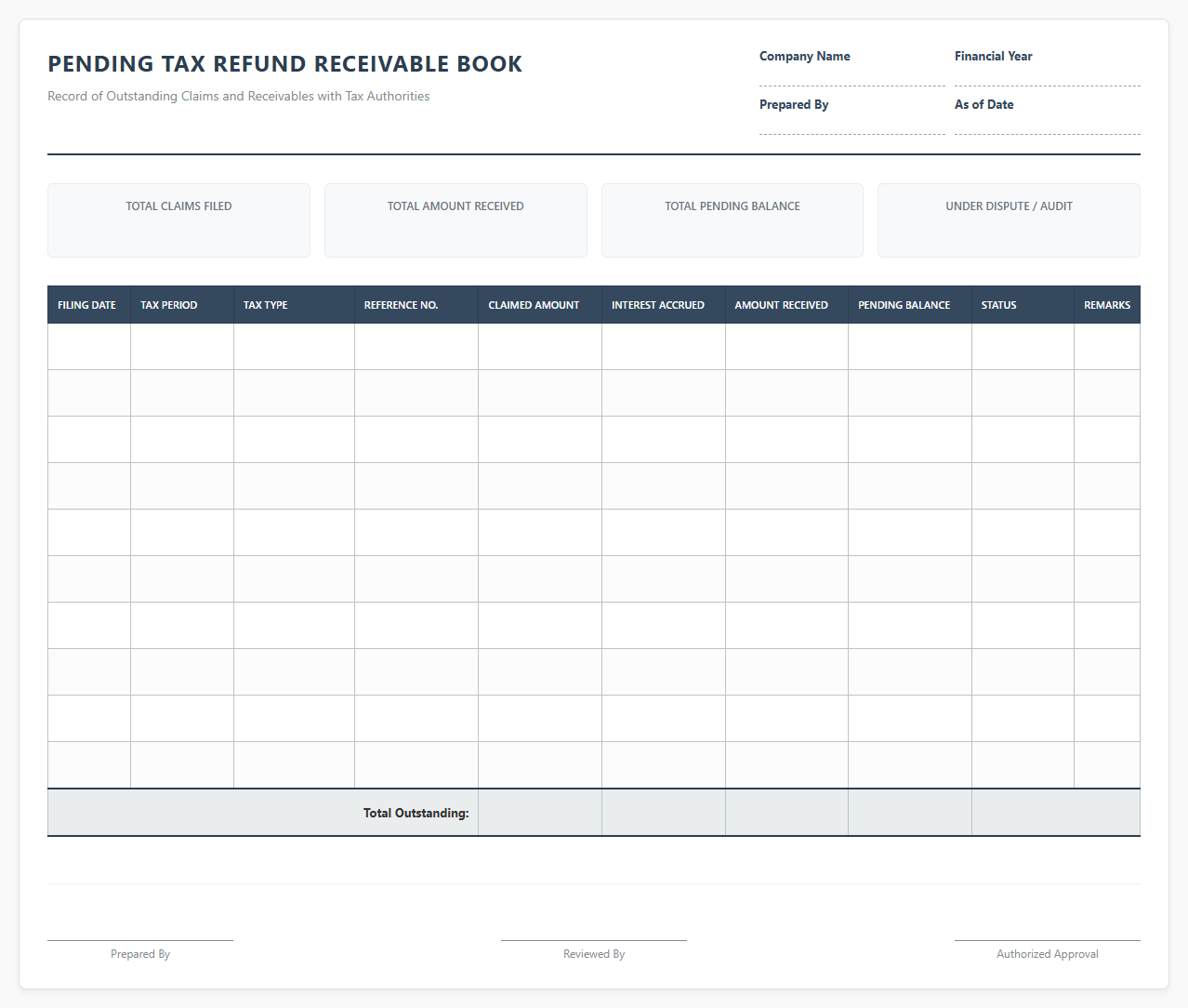The image size is (1188, 1008).
Task: Click the header Prepared By field
Action: [851, 125]
